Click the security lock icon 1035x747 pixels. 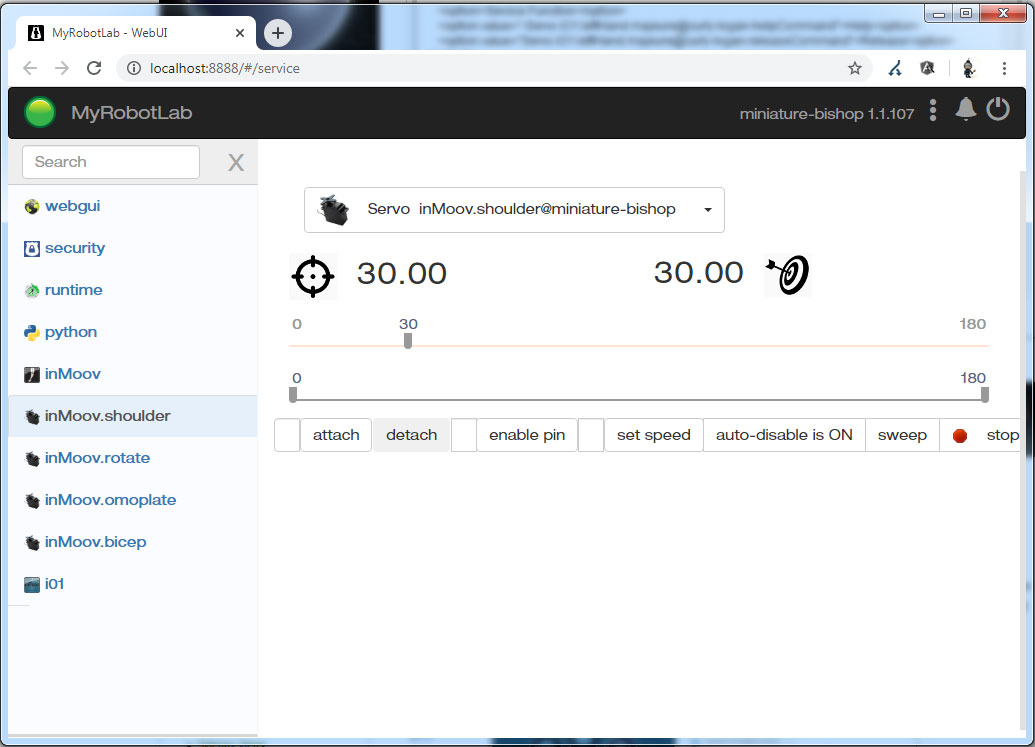(x=32, y=249)
